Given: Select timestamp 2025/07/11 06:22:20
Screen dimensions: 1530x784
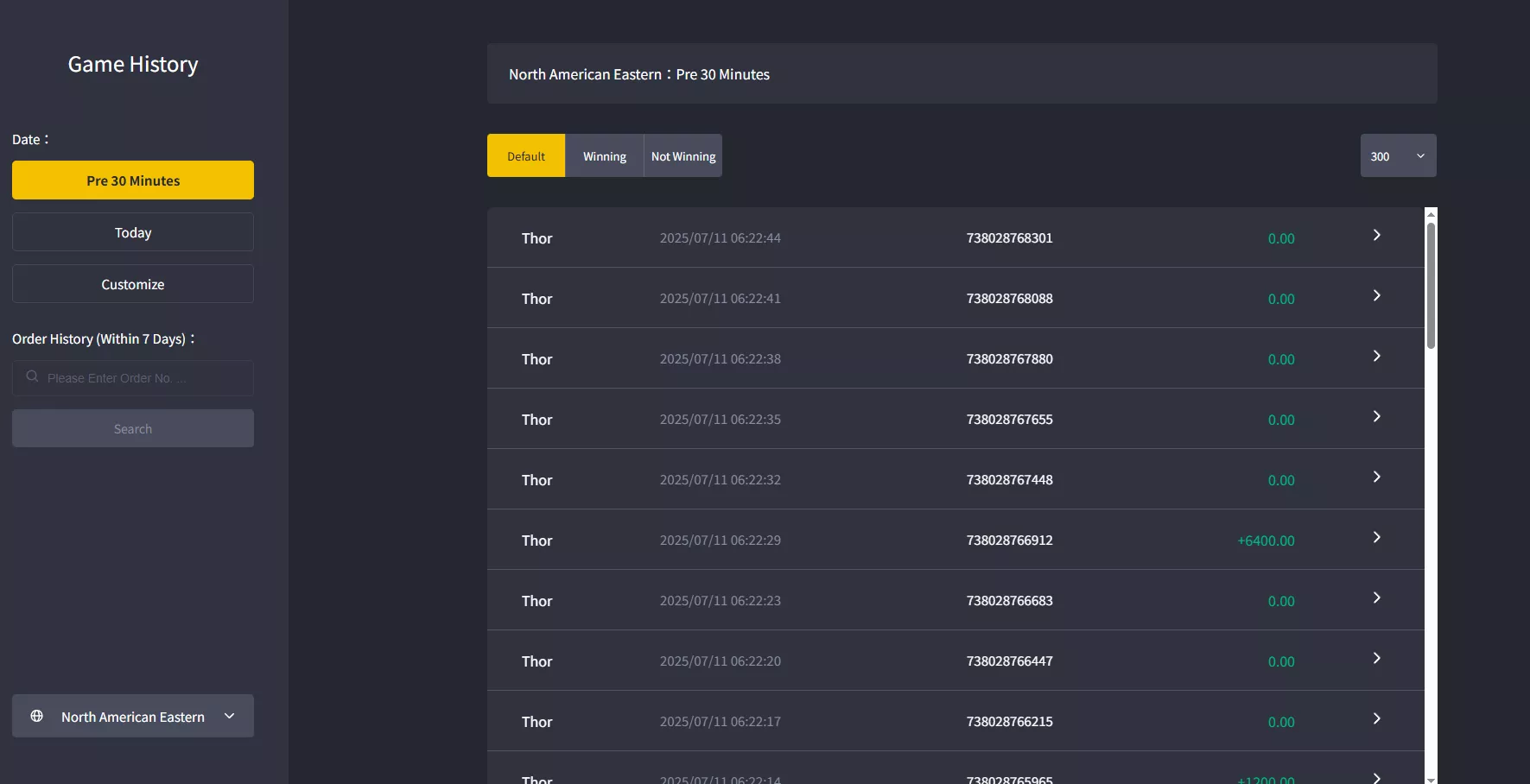Looking at the screenshot, I should [721, 661].
